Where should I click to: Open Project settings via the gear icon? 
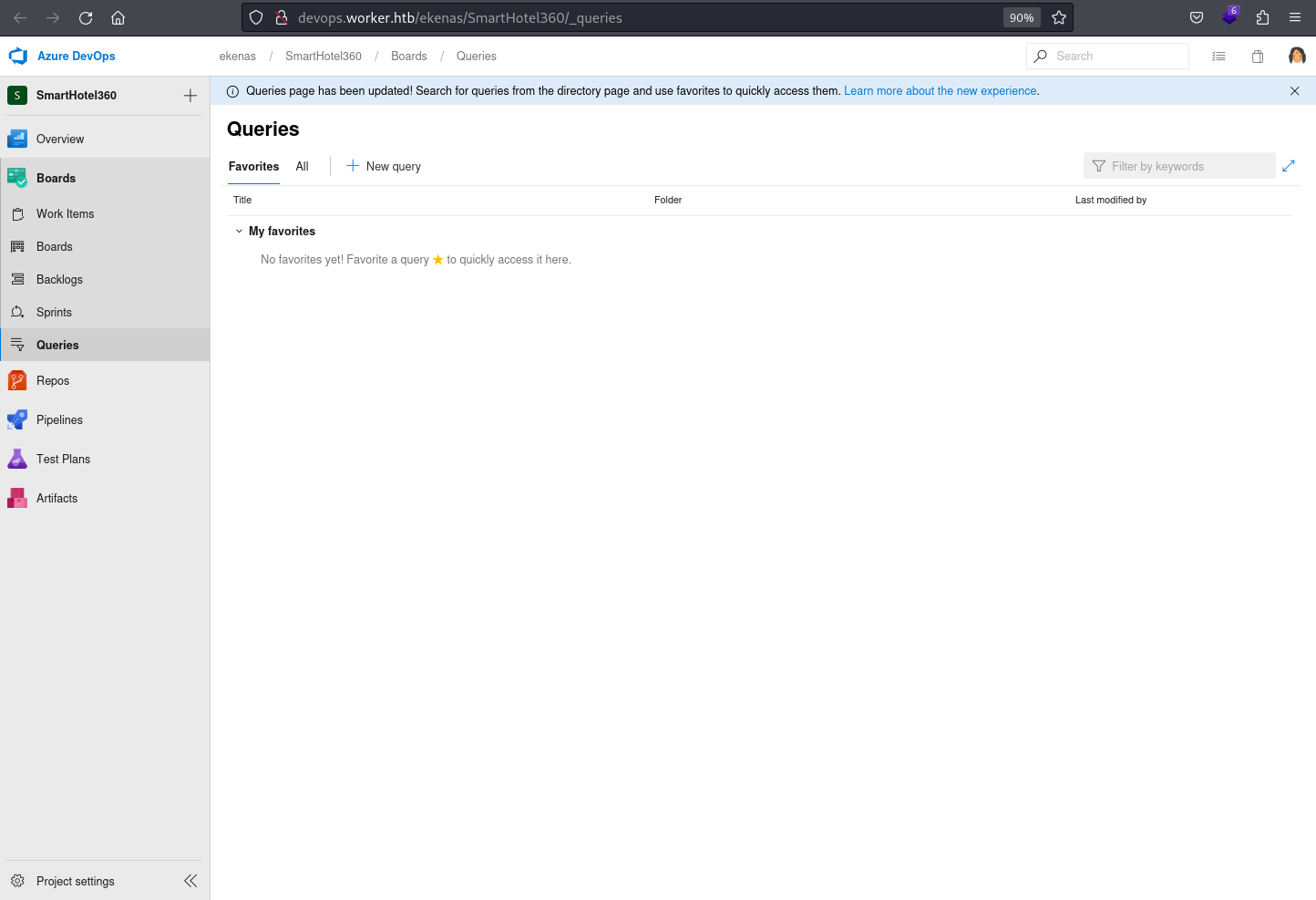pos(17,881)
